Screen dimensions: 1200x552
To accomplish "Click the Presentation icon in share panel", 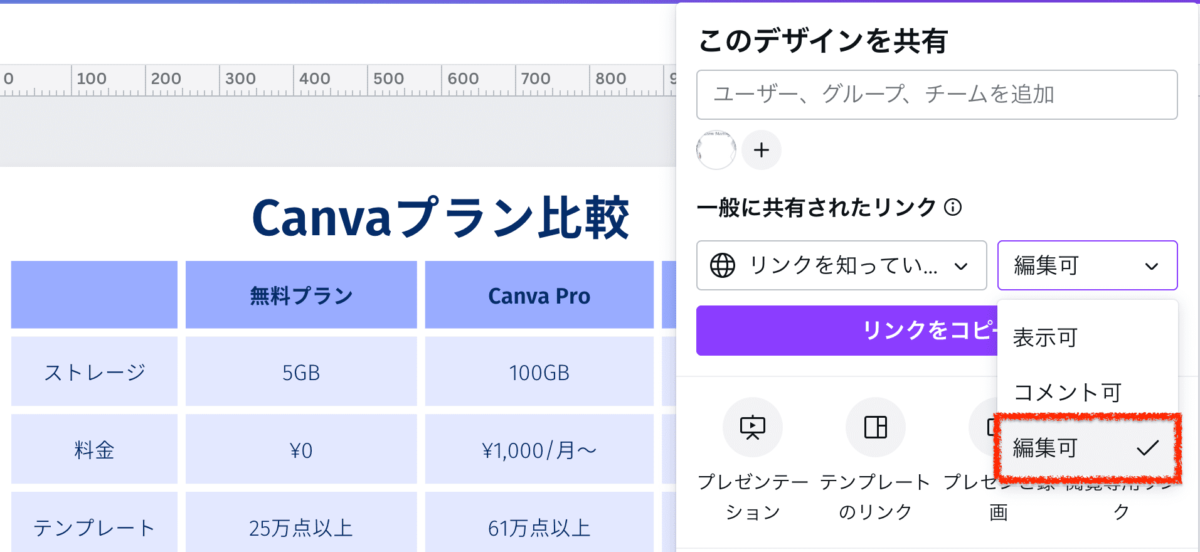I will [x=752, y=427].
